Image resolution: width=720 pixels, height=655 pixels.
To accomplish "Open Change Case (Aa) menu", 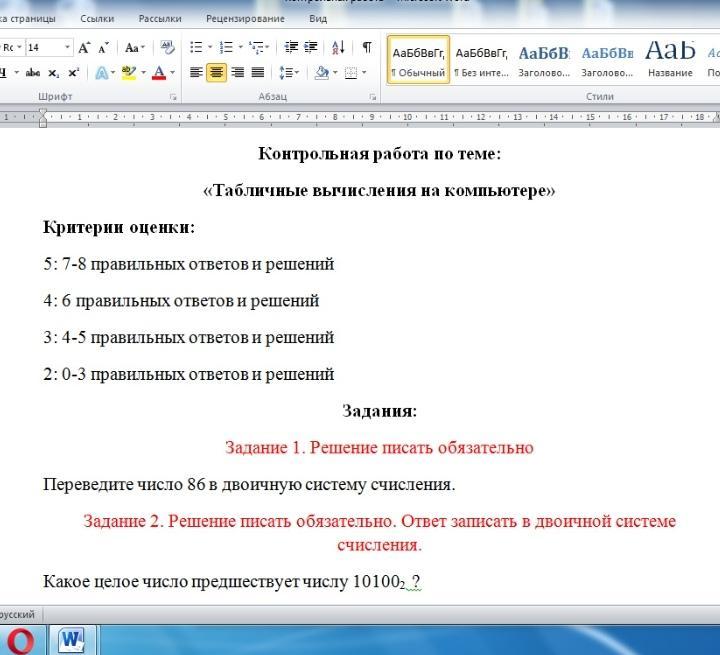I will (135, 48).
